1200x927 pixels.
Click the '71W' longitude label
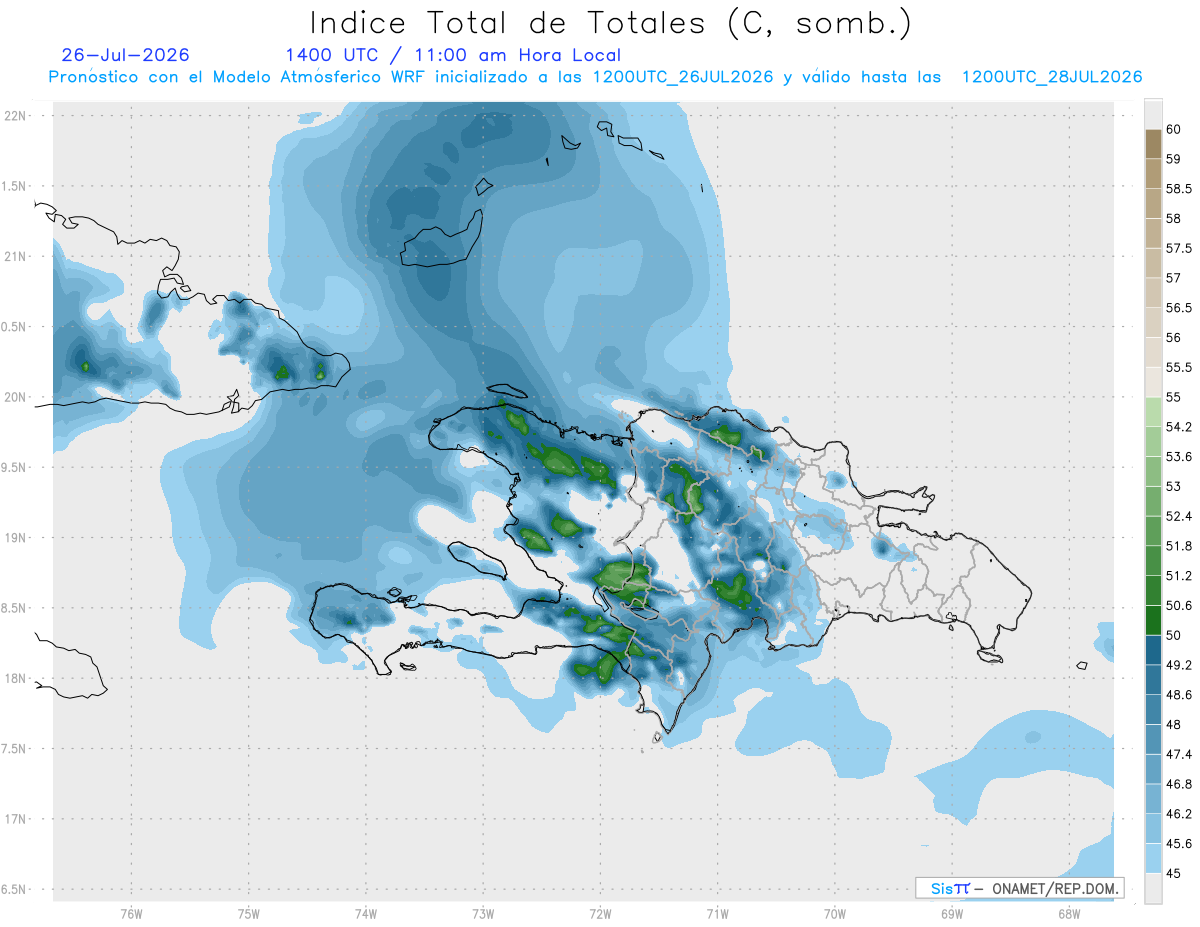pos(717,913)
